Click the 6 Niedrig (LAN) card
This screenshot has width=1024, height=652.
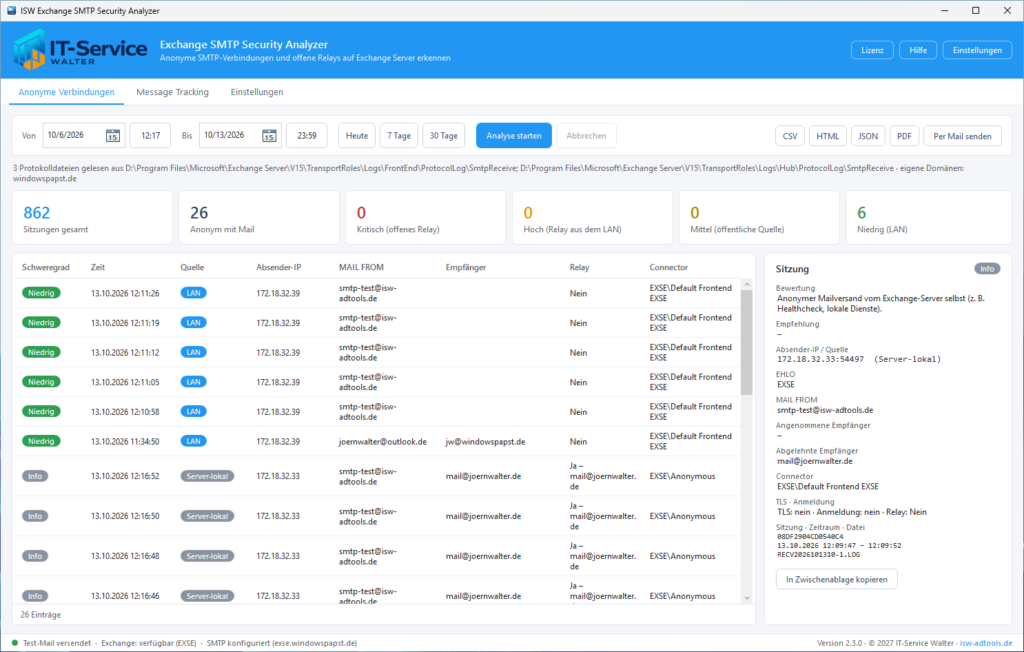(929, 218)
